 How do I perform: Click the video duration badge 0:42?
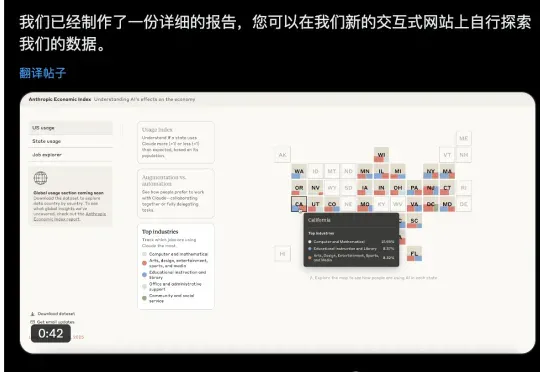(51, 333)
